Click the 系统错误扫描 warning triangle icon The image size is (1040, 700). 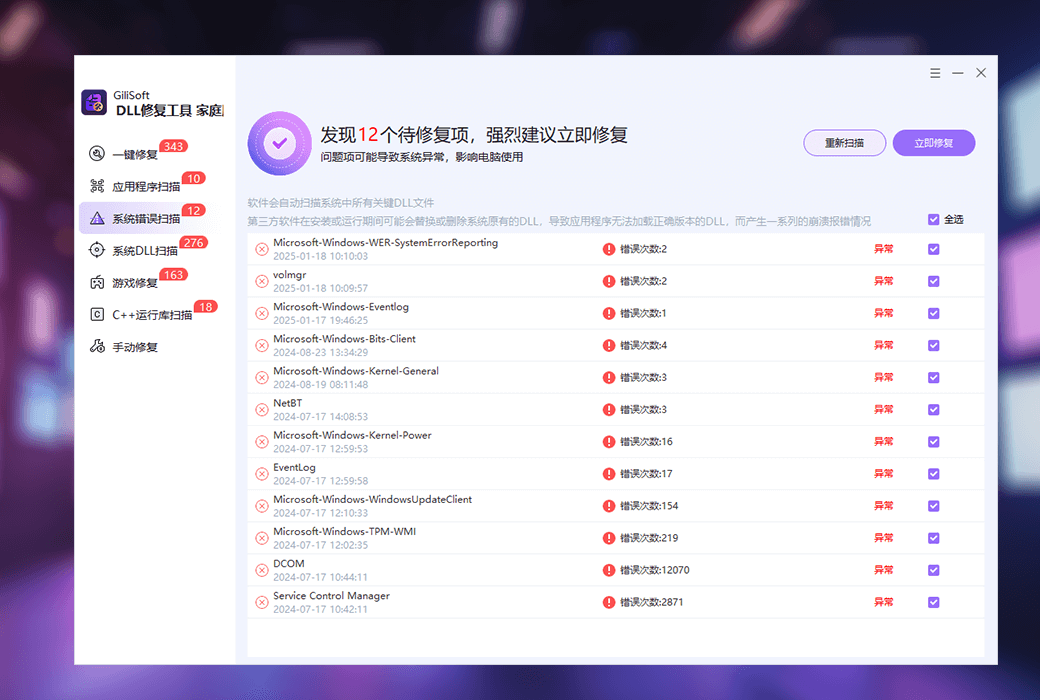97,218
